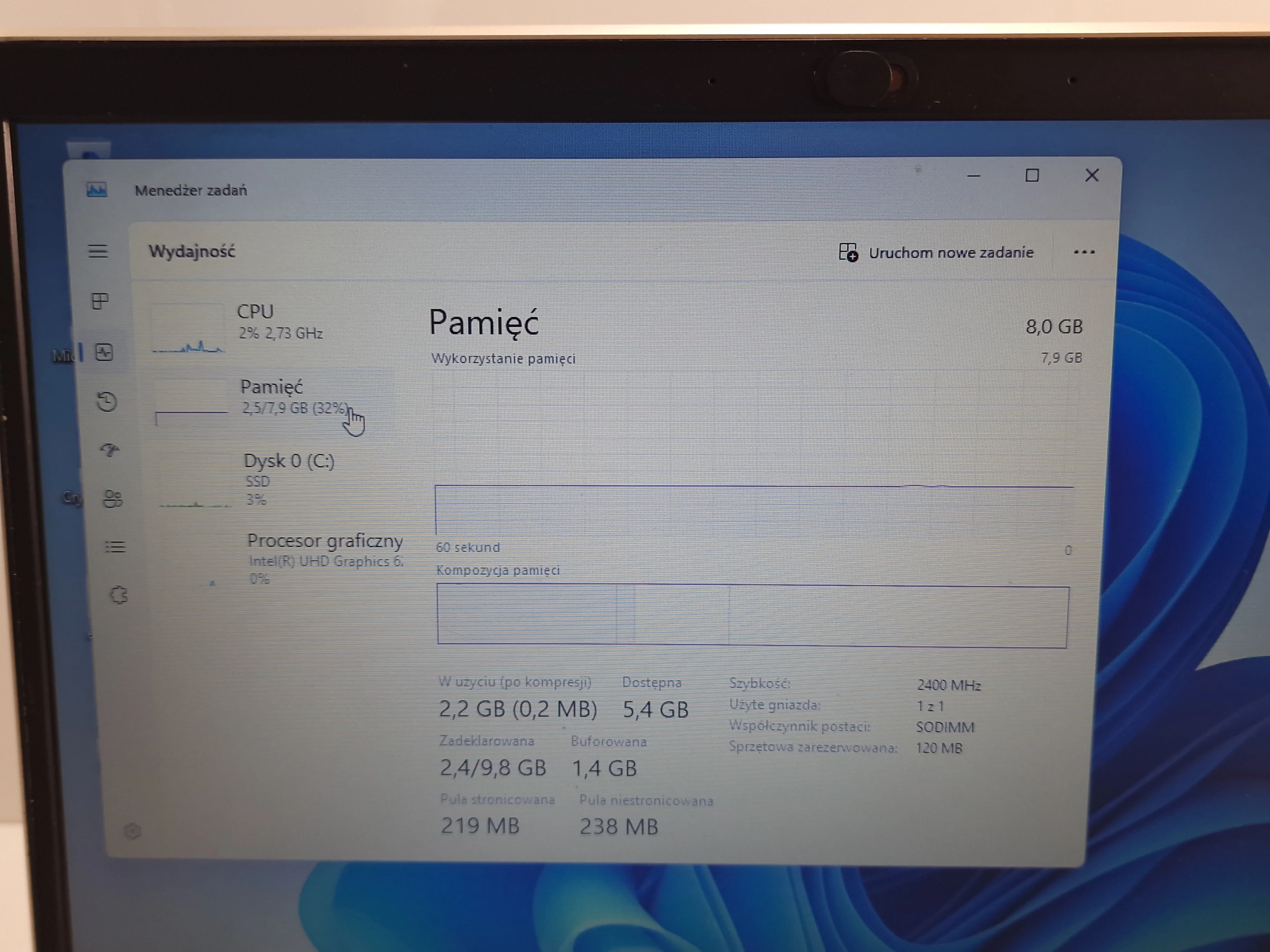The image size is (1270, 952).
Task: Click the 238 MB Pula niestronicowana value
Action: 618,827
